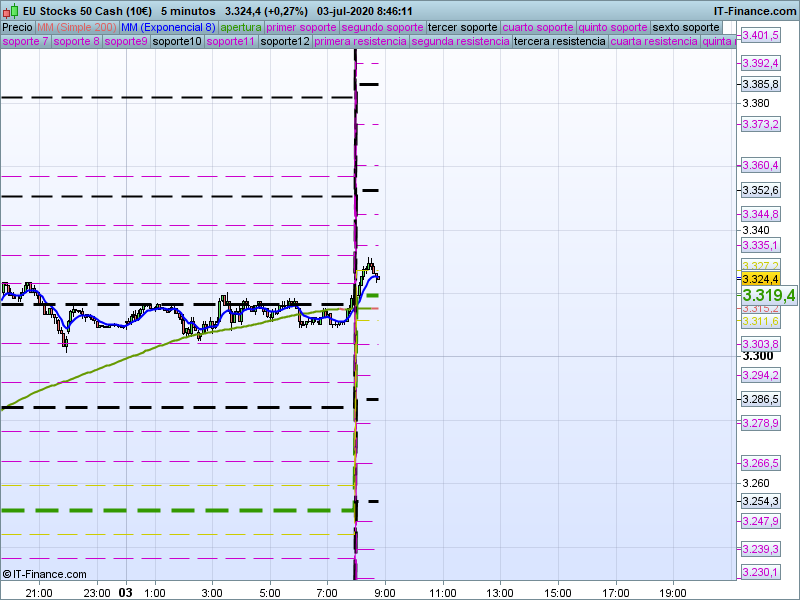The image size is (800, 600).
Task: Click the yellow 3.324,4 current price tag
Action: point(760,279)
